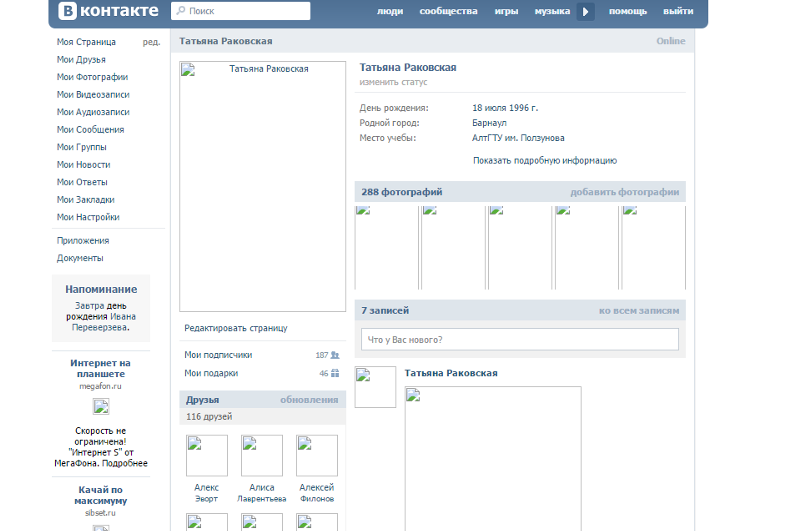Click АлтГТУ им. Ползунова link
Viewport: 800px width, 531px height.
click(518, 138)
